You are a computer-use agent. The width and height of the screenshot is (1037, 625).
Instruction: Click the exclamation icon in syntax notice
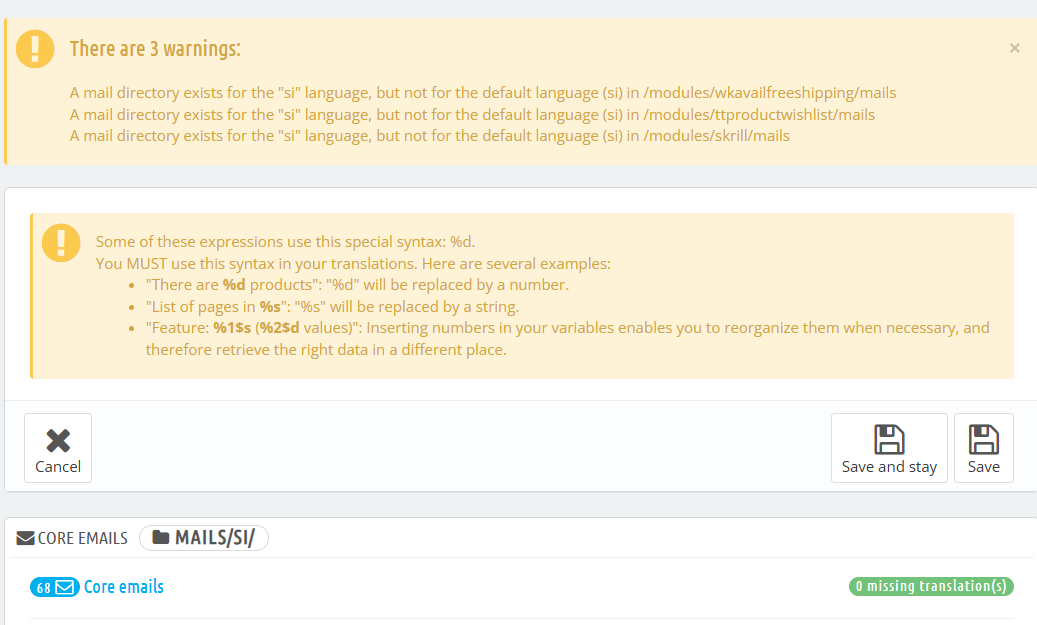click(62, 242)
